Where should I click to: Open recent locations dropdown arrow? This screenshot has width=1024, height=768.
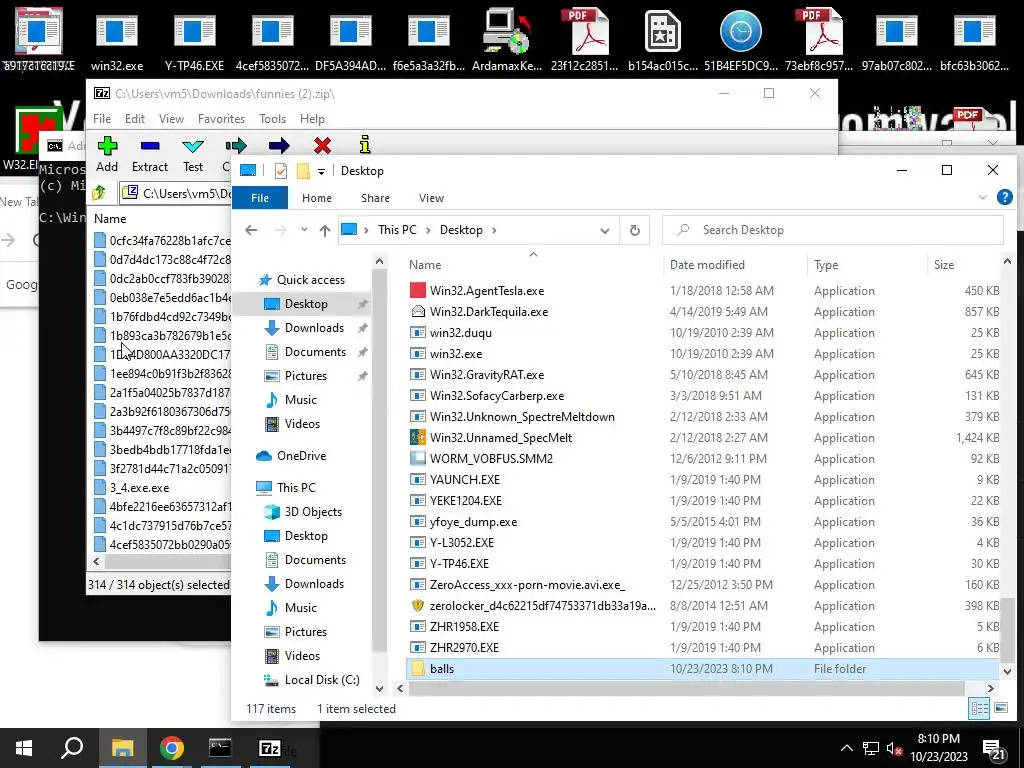point(304,230)
